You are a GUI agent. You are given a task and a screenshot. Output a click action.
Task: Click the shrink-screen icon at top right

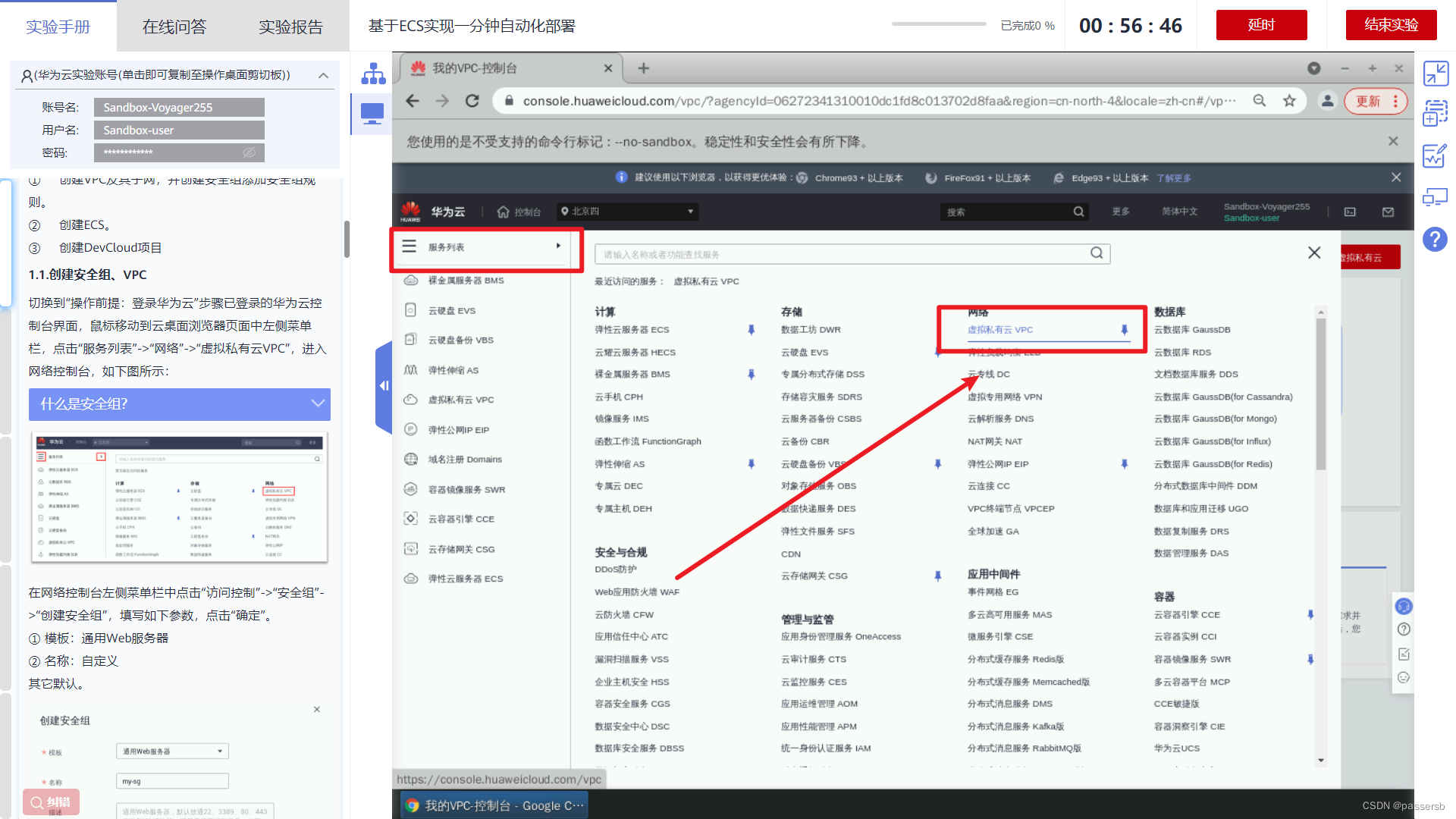[x=1436, y=74]
